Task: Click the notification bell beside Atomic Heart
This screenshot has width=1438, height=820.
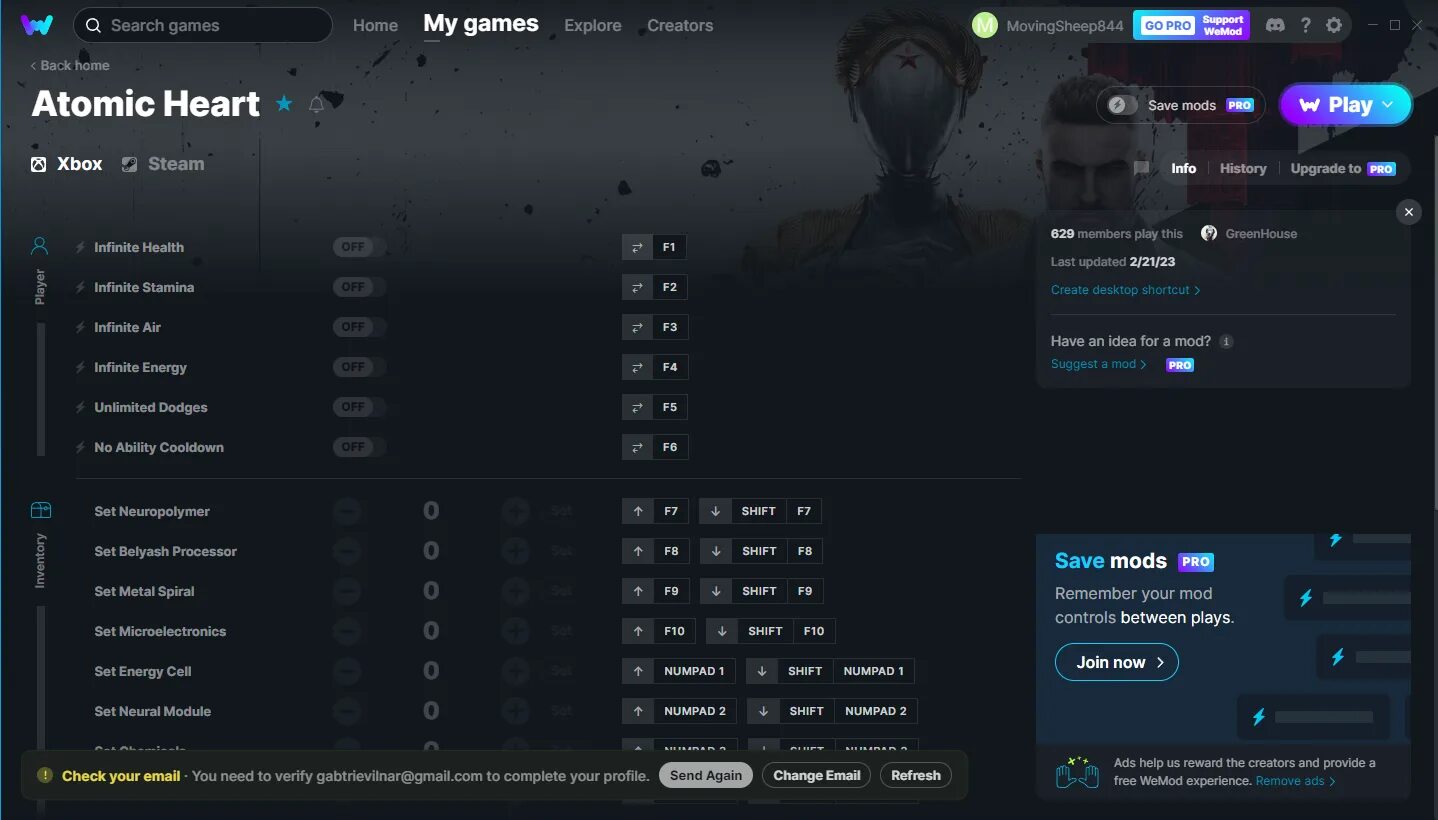Action: tap(316, 104)
